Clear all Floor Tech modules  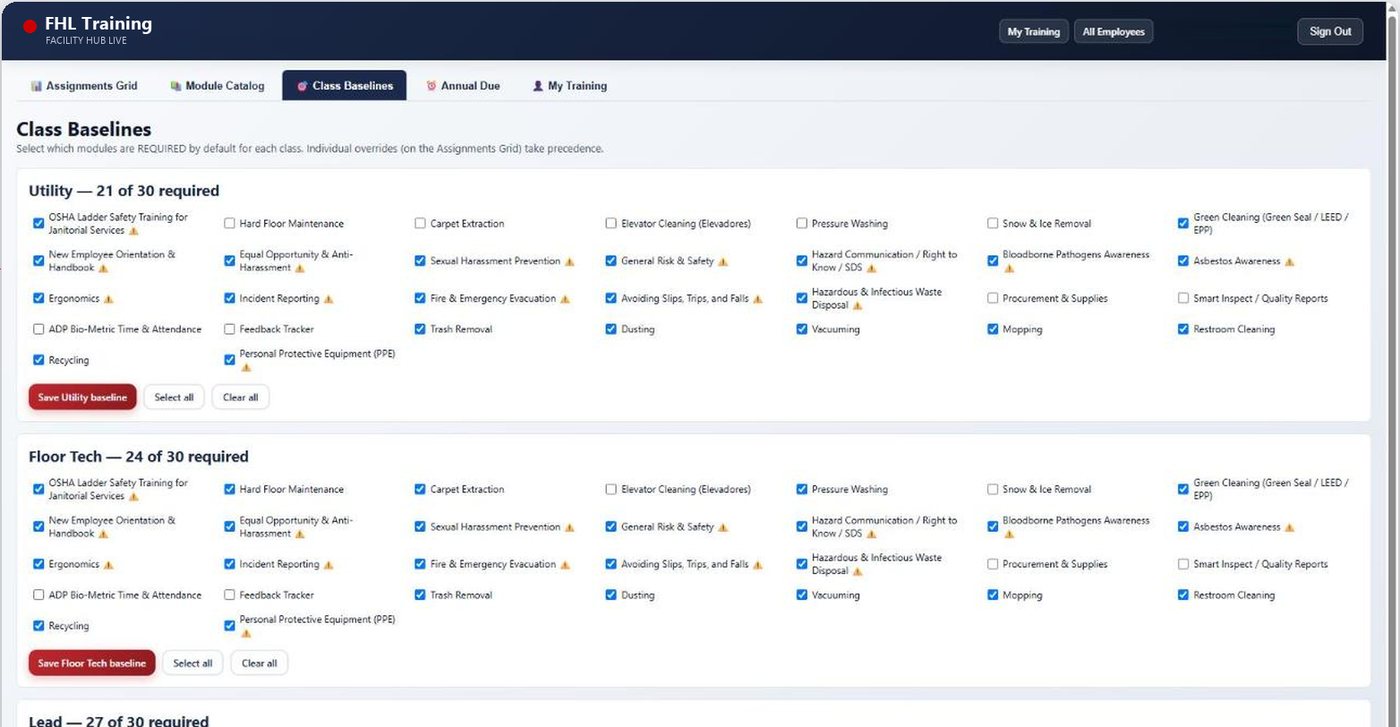click(259, 663)
